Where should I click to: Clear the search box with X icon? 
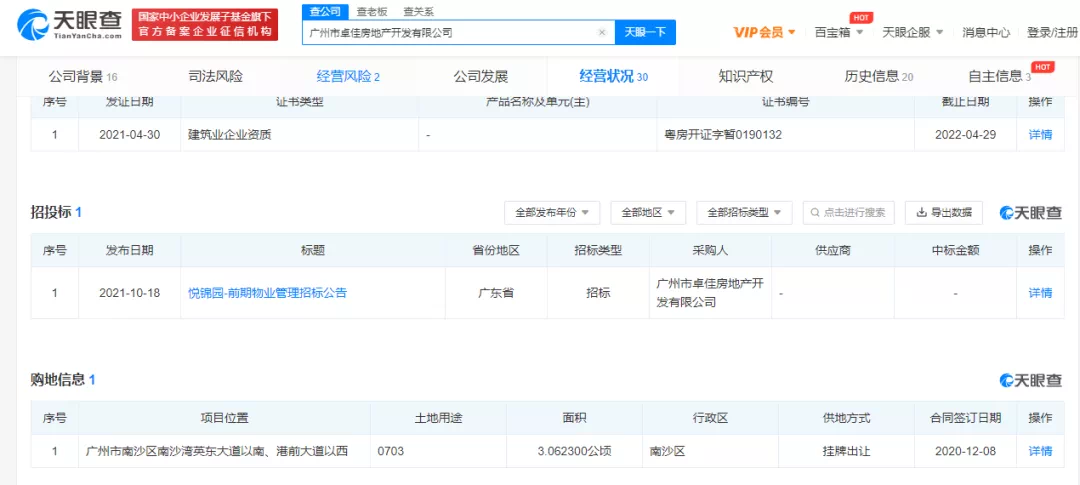(x=601, y=32)
